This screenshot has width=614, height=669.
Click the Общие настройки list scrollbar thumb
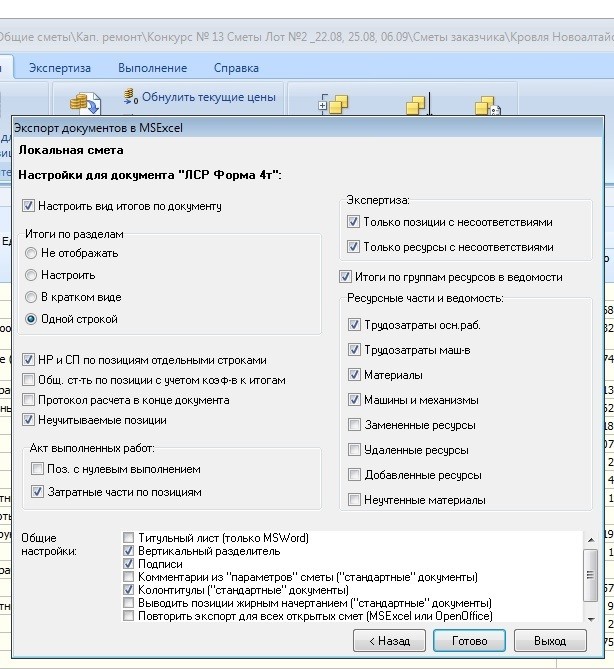591,575
